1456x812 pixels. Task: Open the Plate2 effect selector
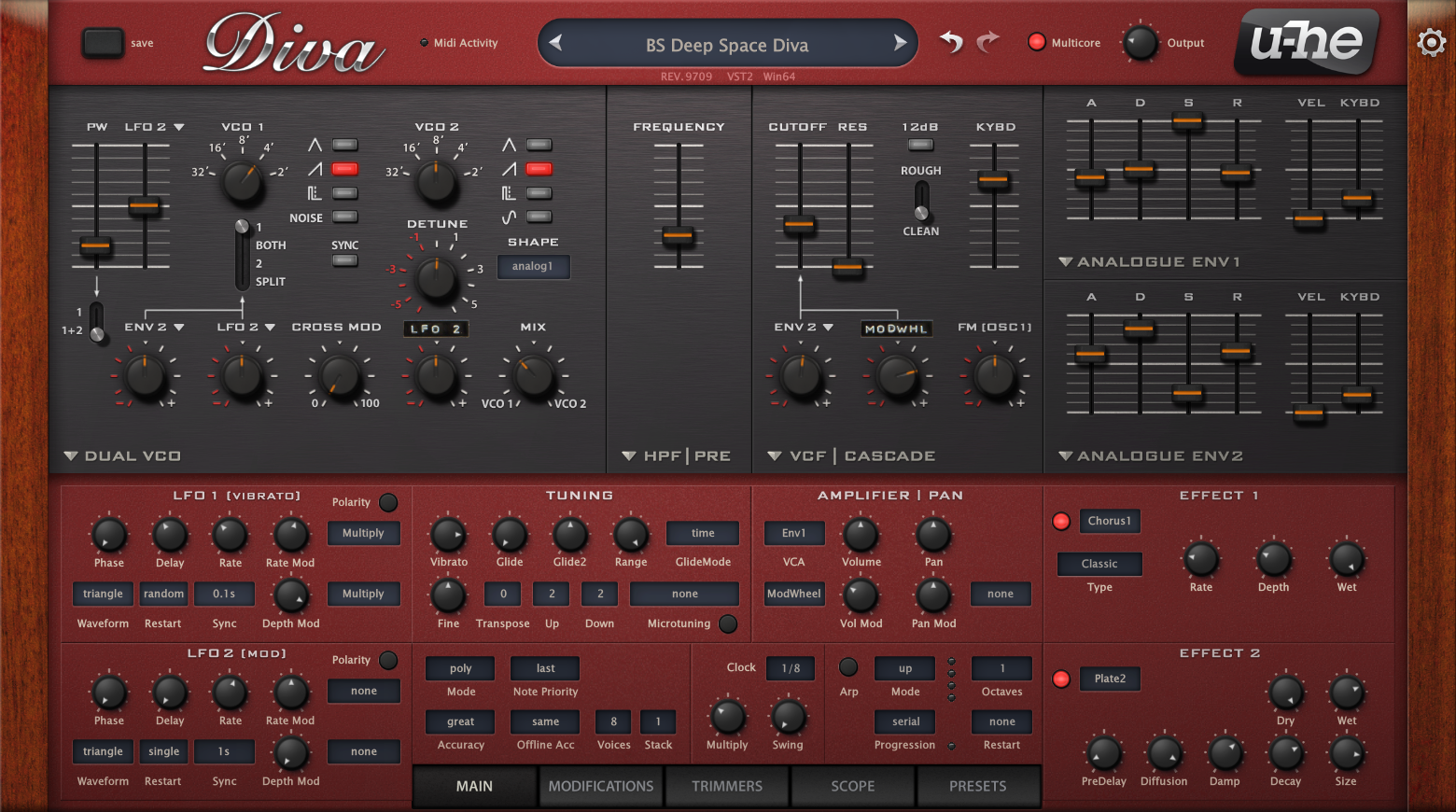tap(1110, 679)
